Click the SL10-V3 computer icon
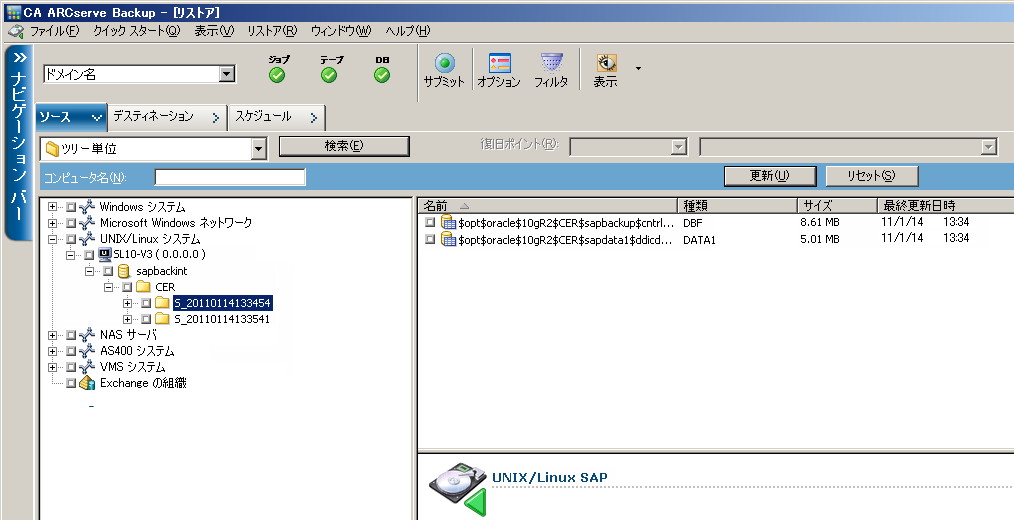The image size is (1014, 520). 104,255
